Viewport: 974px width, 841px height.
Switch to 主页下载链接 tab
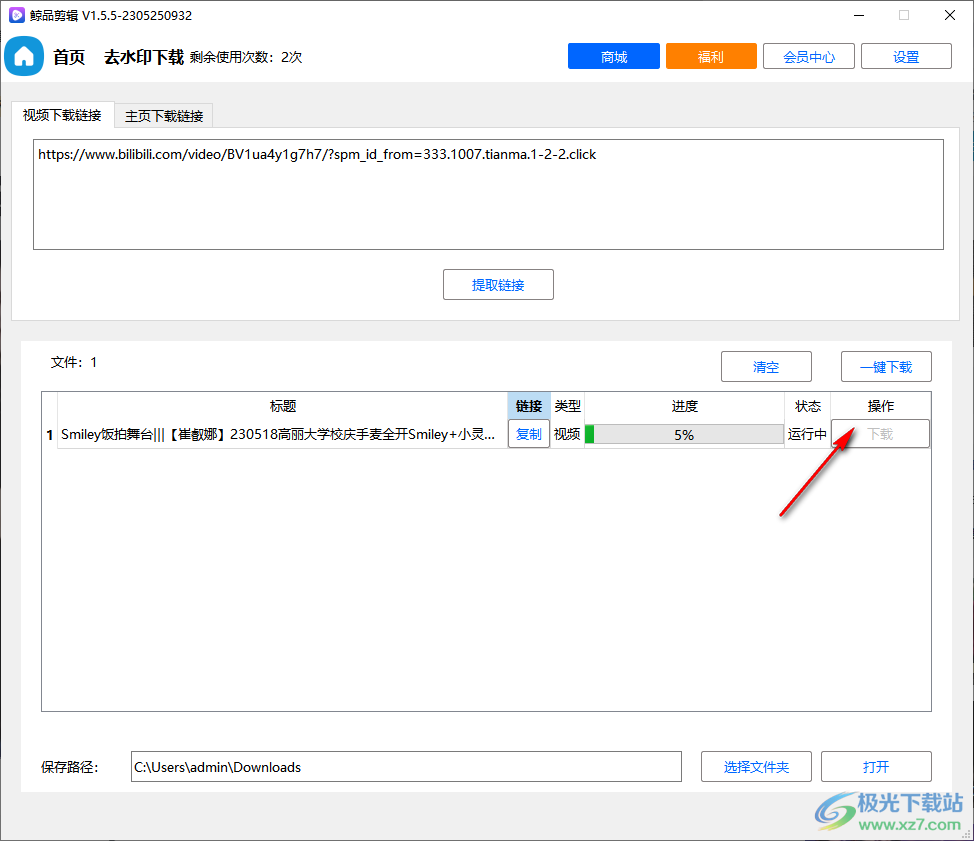164,116
